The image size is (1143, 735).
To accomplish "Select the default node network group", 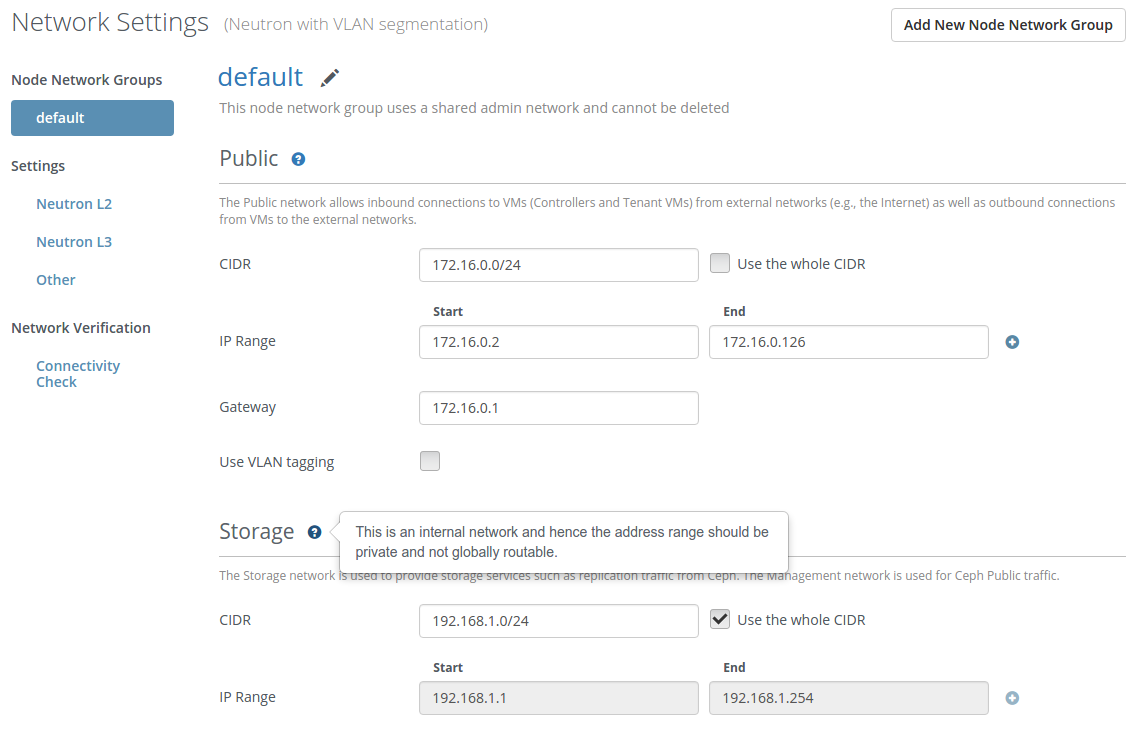I will 92,118.
